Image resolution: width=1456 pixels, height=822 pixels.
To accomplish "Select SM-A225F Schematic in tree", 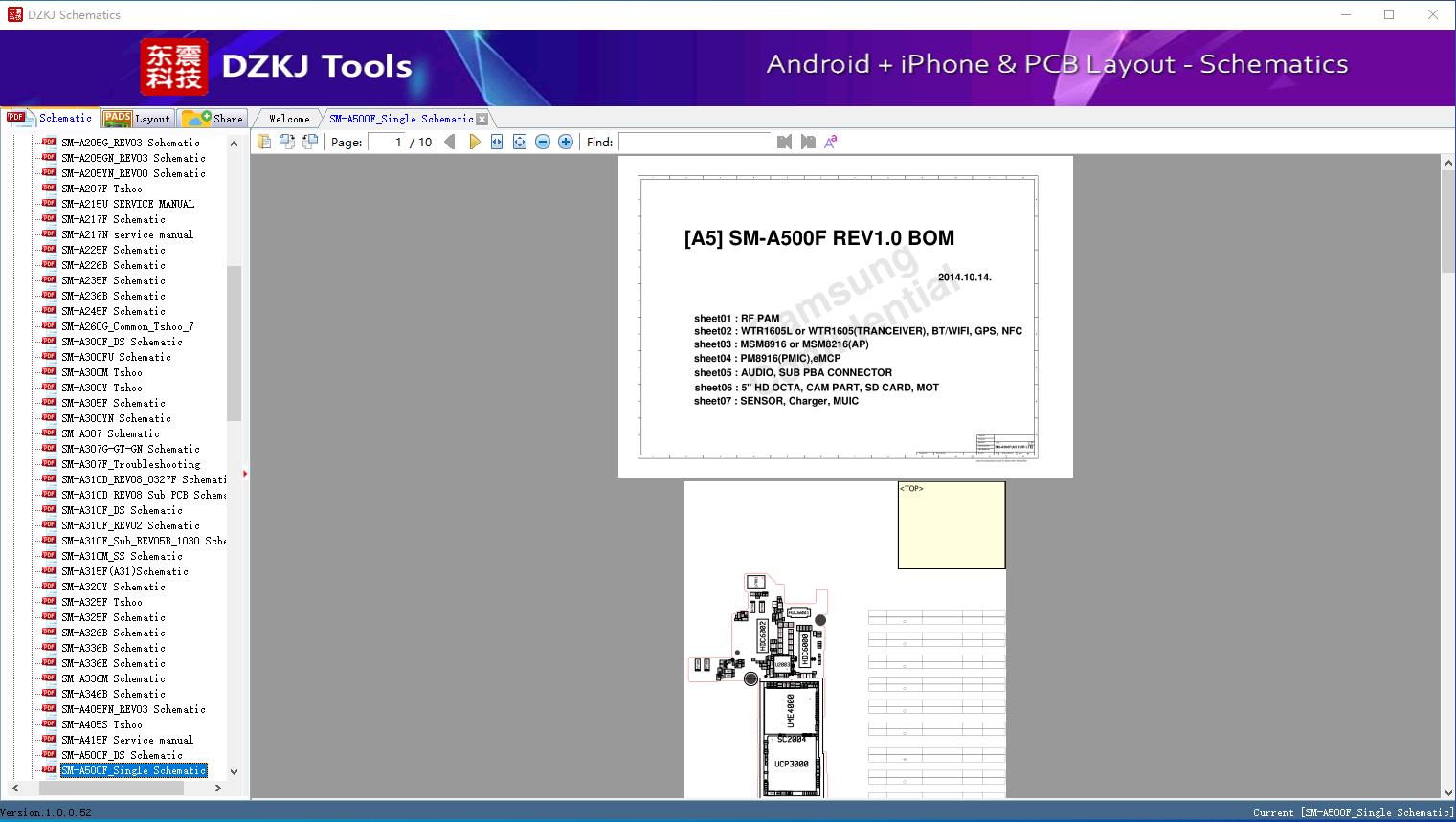I will click(113, 250).
